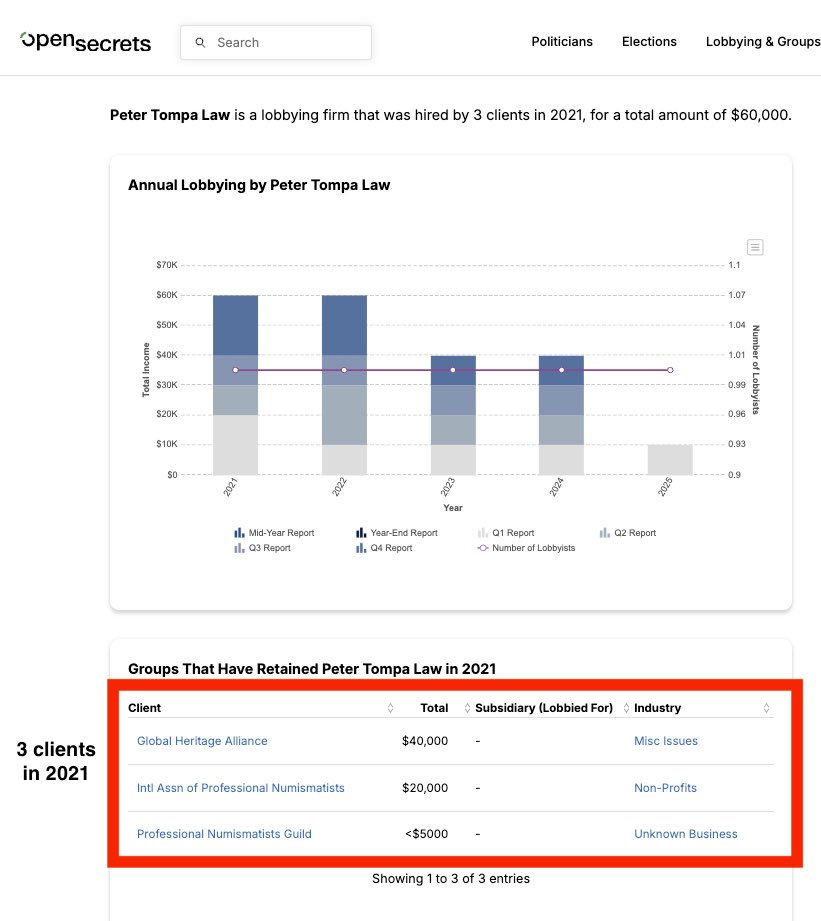
Task: Click the 'Annual Lobbying by Peter Tompa Law' heading
Action: pos(259,185)
